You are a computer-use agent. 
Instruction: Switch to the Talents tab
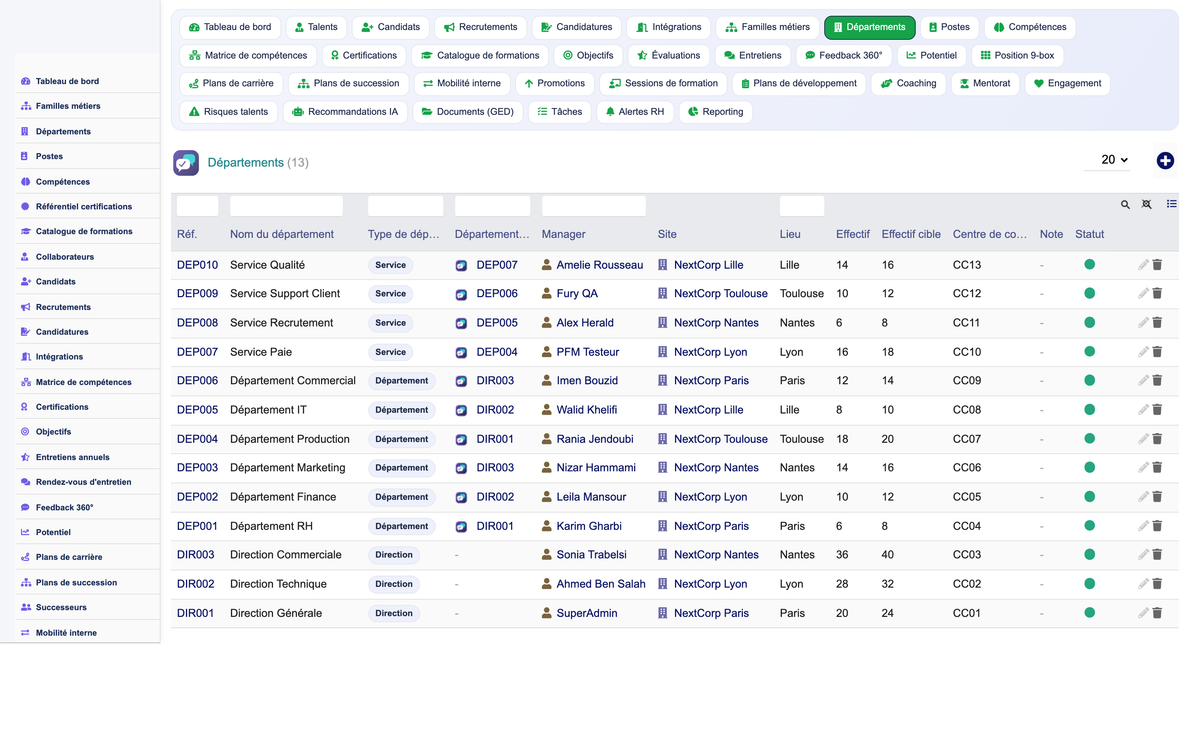[x=315, y=27]
